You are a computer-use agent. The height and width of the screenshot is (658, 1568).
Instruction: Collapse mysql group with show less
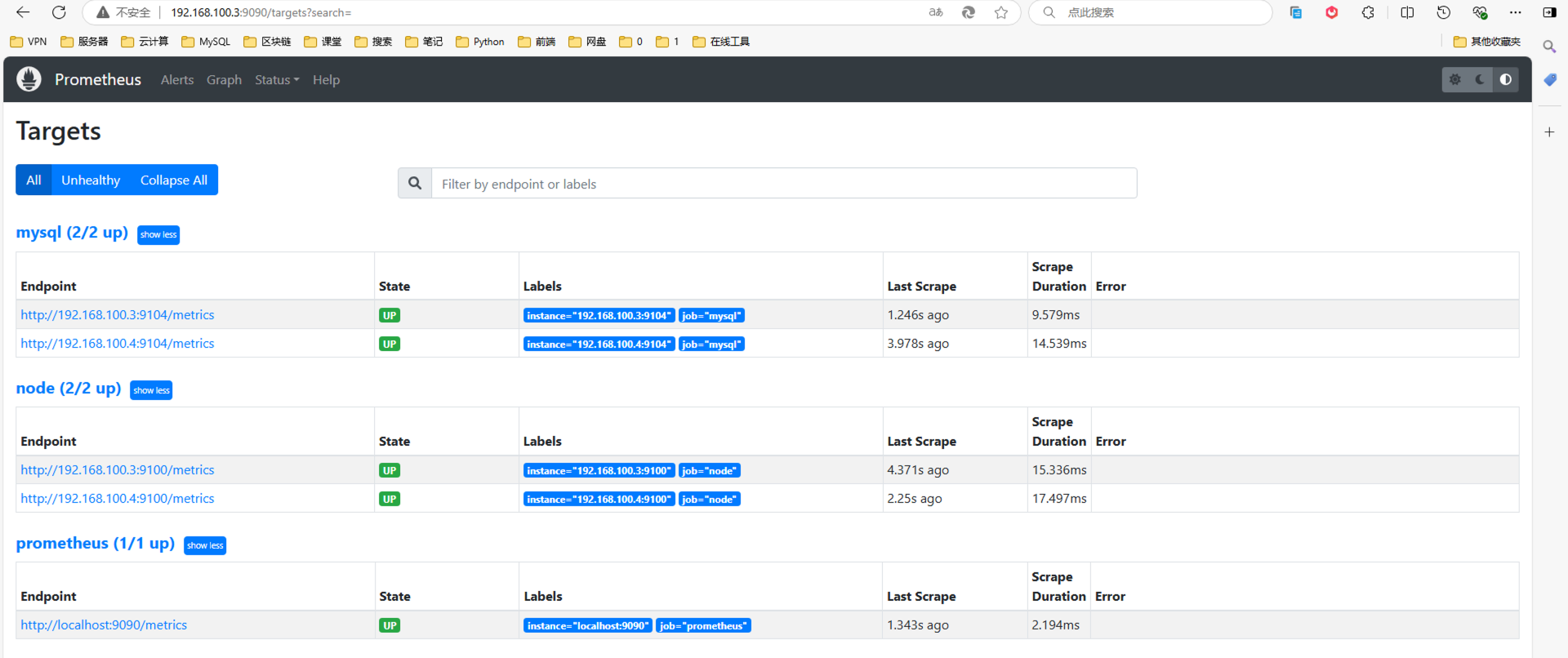point(158,234)
